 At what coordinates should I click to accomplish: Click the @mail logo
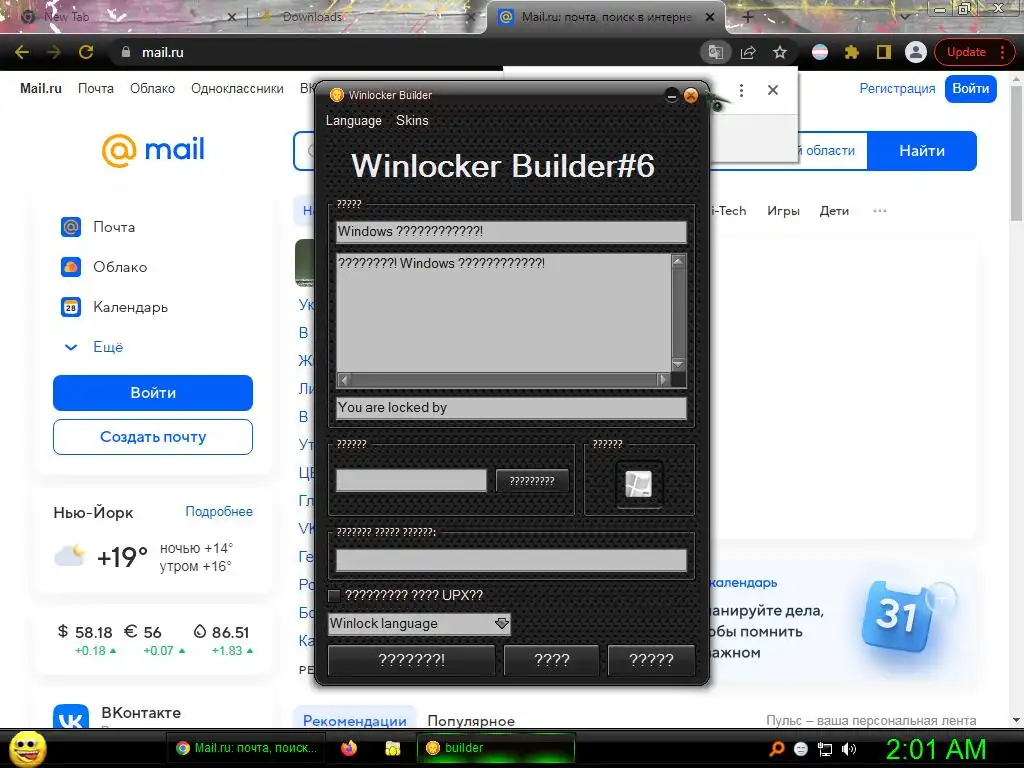(153, 150)
